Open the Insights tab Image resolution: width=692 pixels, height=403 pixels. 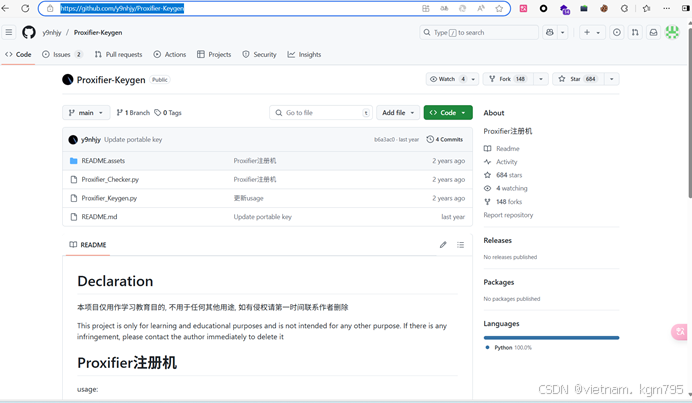(x=305, y=54)
